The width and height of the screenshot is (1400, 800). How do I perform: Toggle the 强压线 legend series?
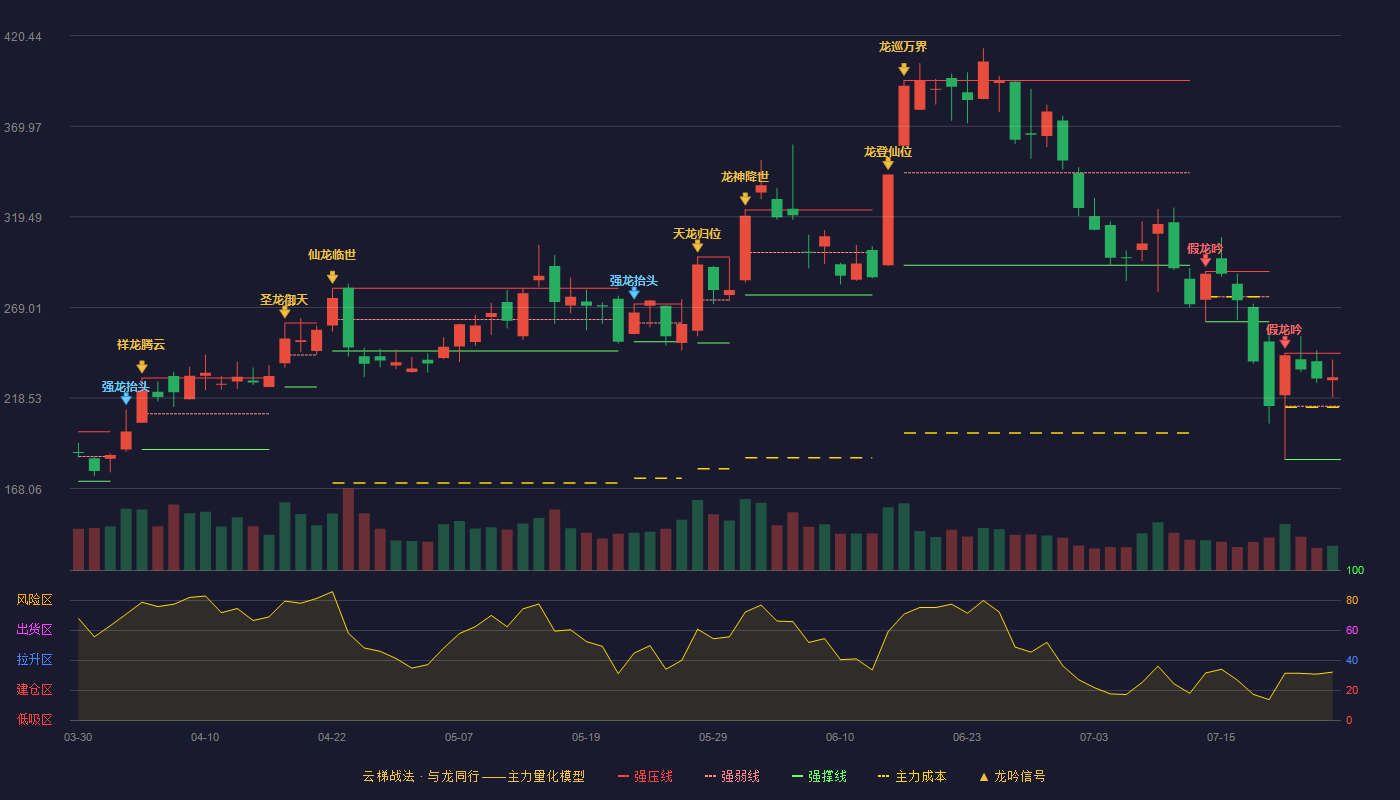click(645, 776)
